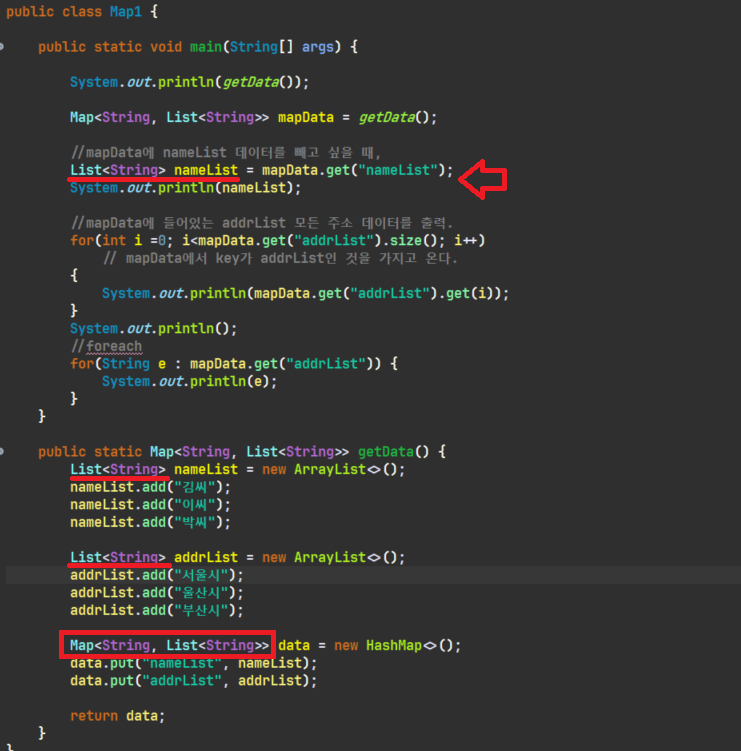Click the line addrList.add("부산시");
Screen dimensions: 741x751
[x=157, y=610]
